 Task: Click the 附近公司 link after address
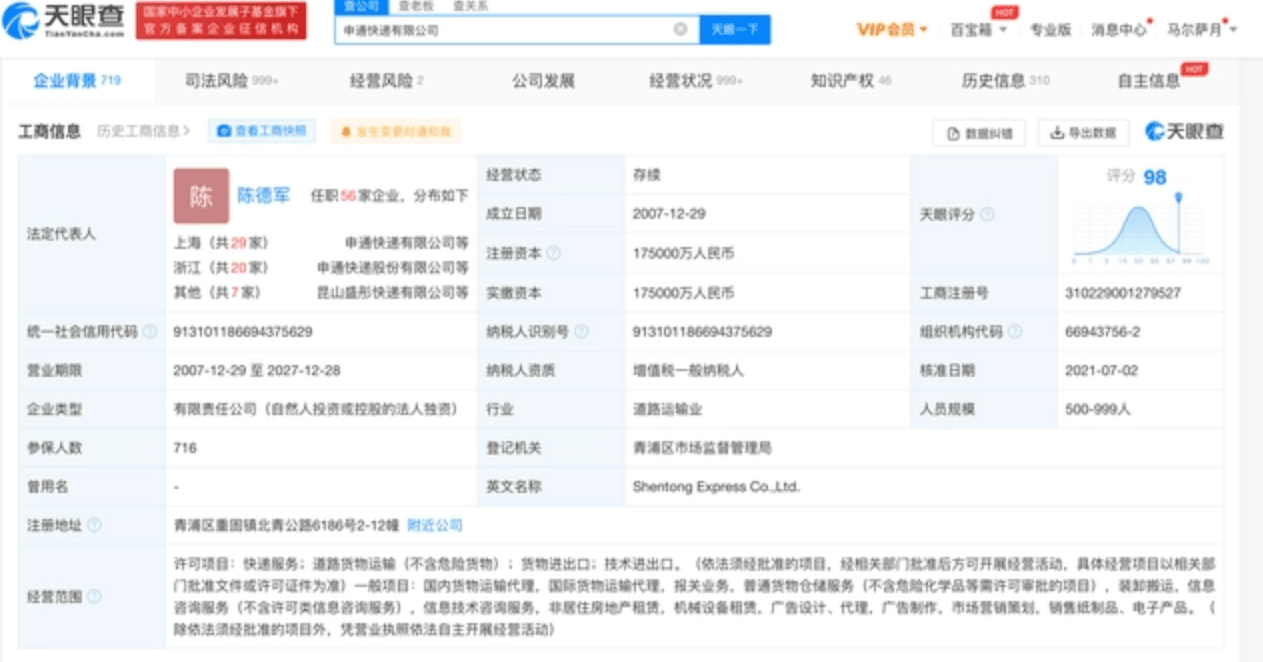click(x=435, y=525)
